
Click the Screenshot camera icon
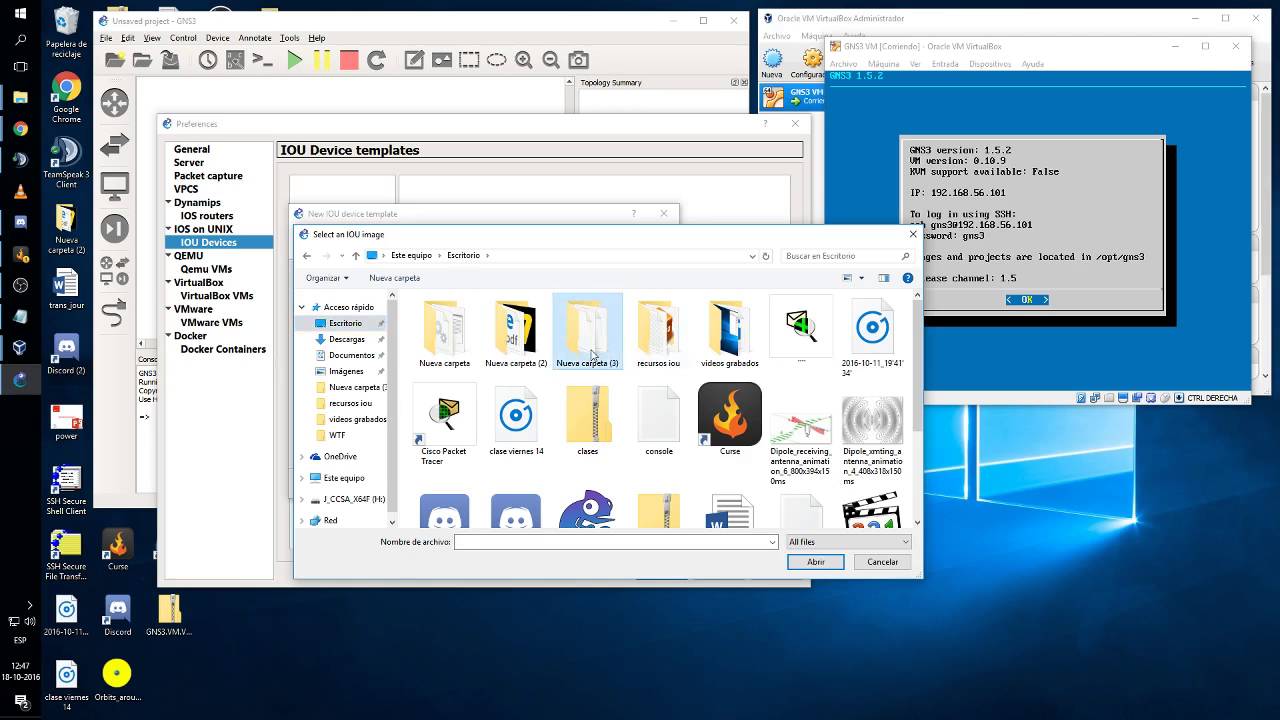coord(578,60)
